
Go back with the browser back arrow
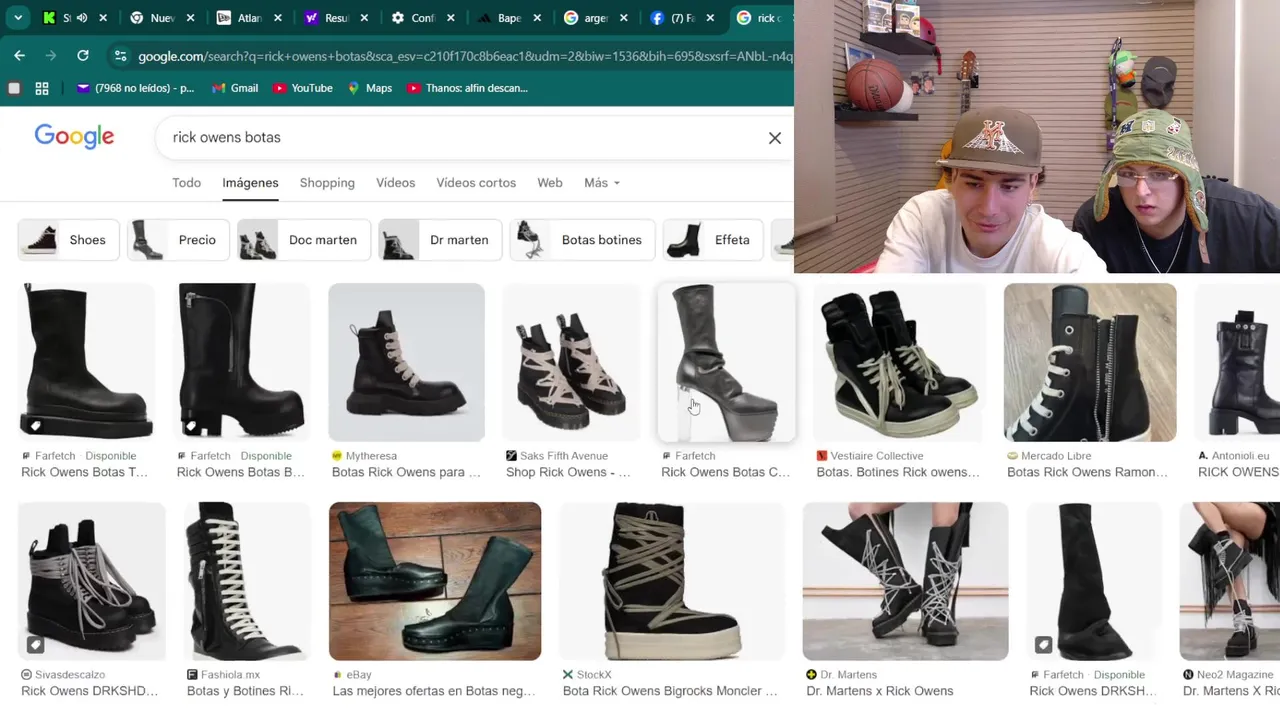[x=19, y=56]
